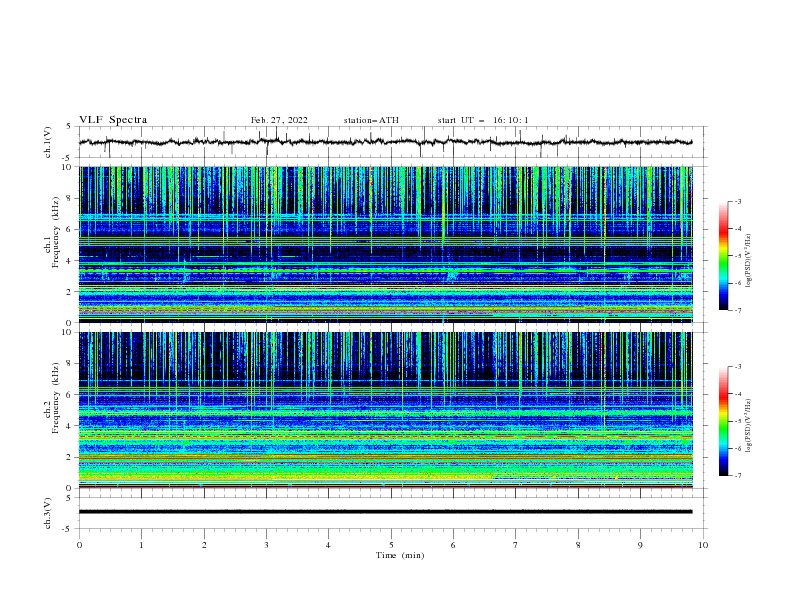Viewport: 792px width, 612px height.
Task: Click the ch.1 'Frequency (kHz)' axis label
Action: click(x=56, y=233)
